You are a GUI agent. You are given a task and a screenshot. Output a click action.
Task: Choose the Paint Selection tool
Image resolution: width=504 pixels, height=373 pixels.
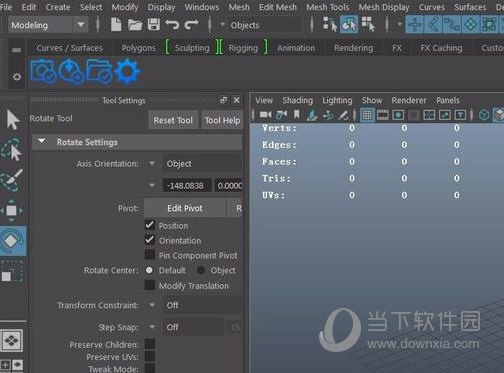[12, 180]
